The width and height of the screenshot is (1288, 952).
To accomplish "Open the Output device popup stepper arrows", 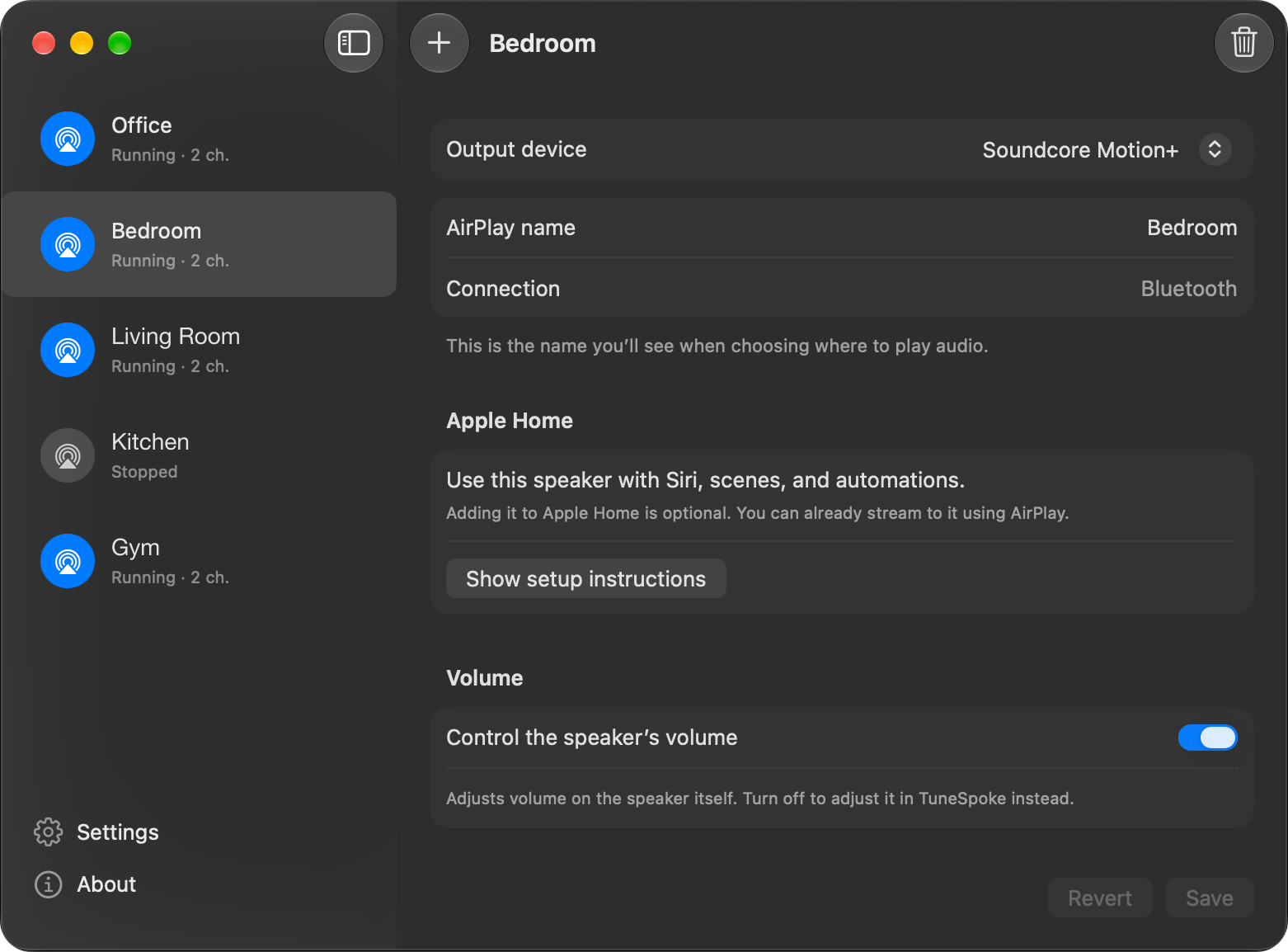I will 1215,149.
